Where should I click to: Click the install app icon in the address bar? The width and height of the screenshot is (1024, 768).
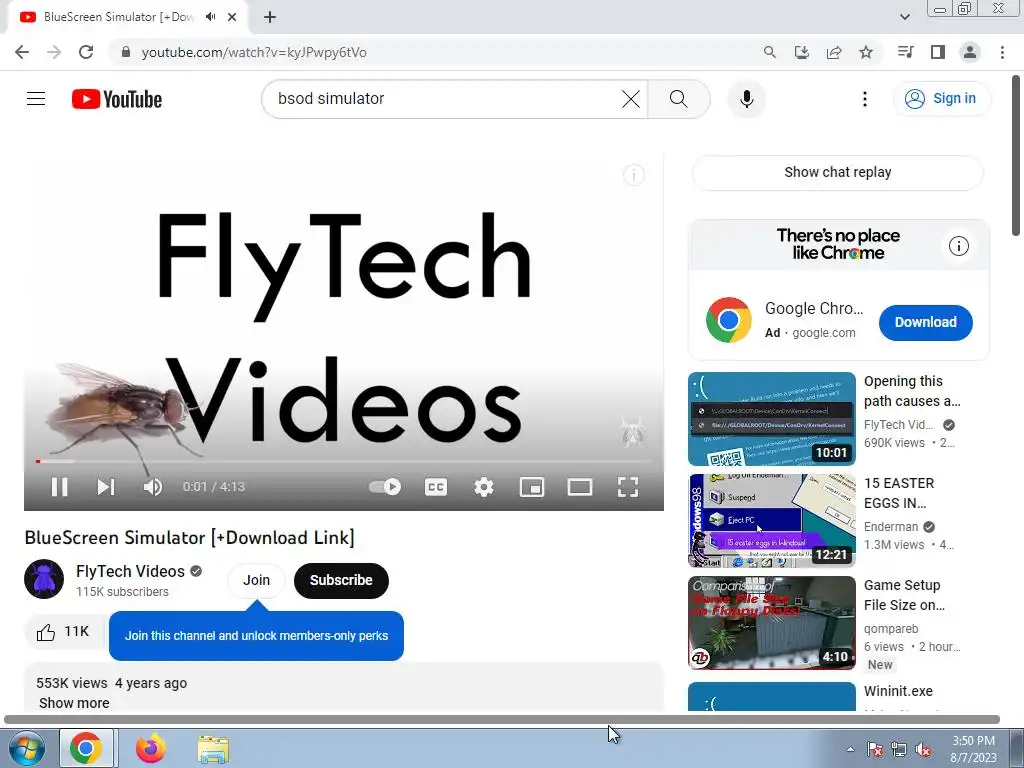pyautogui.click(x=802, y=52)
